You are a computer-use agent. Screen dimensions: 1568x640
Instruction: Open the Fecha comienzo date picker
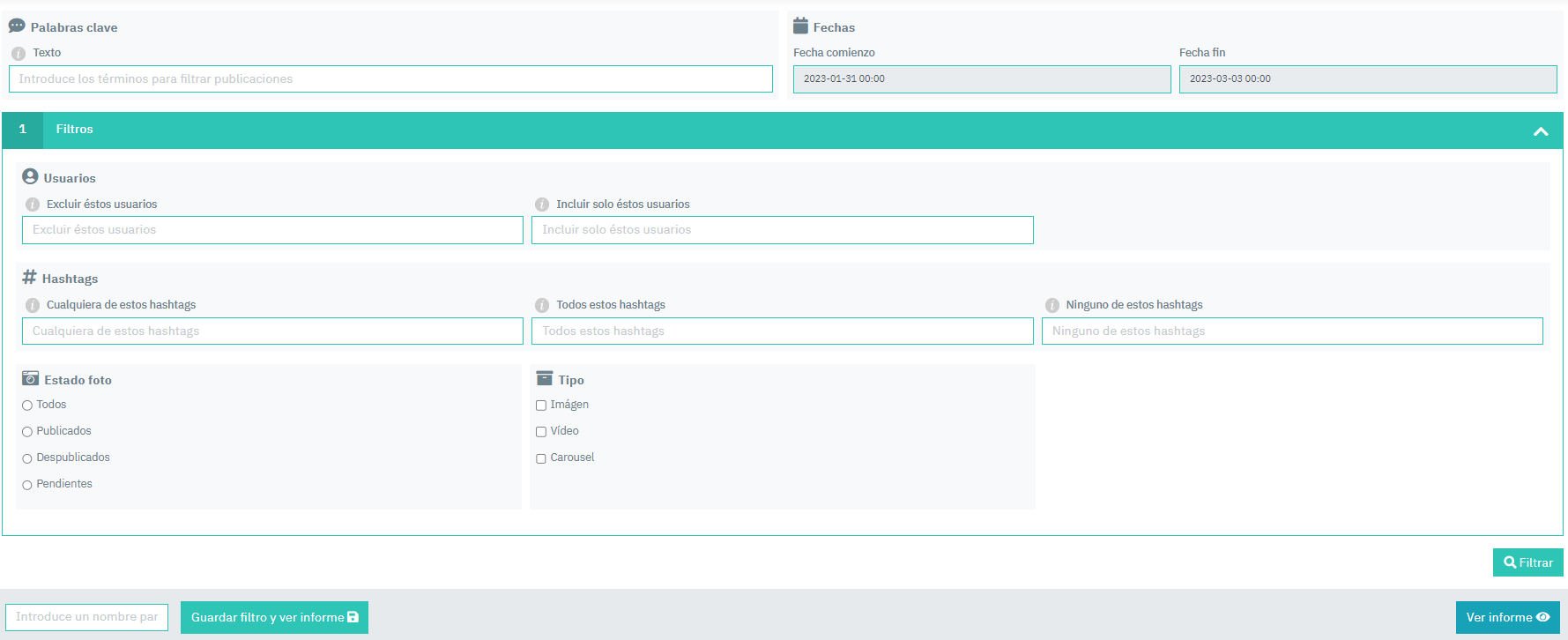pos(981,79)
